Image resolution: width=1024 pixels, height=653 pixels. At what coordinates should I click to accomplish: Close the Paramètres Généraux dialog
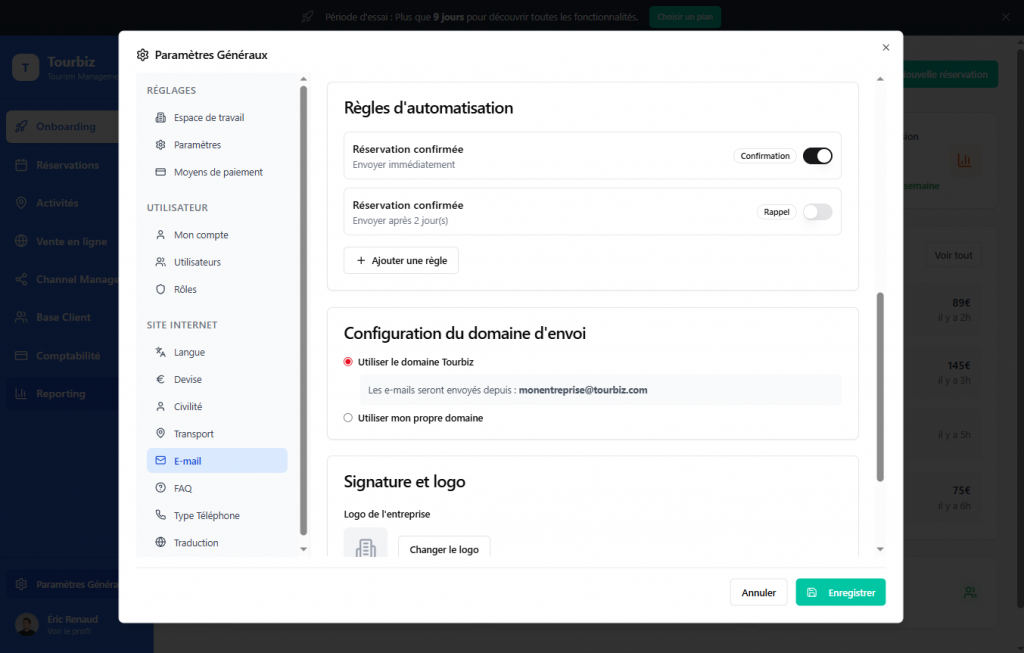tap(885, 47)
